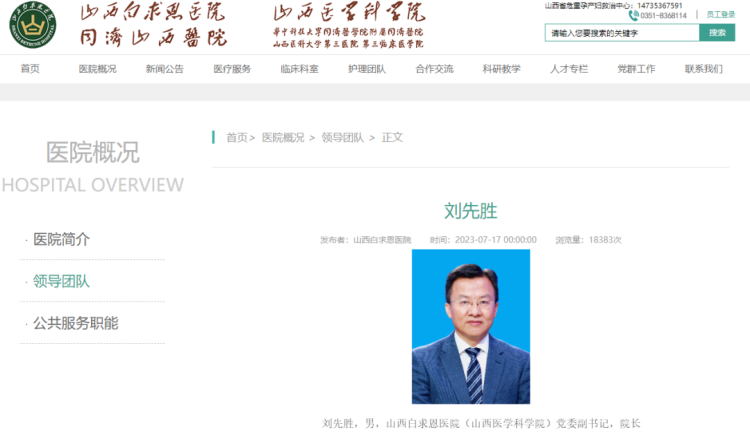
Task: Select 公共服务职能 in the sidebar
Action: click(76, 323)
